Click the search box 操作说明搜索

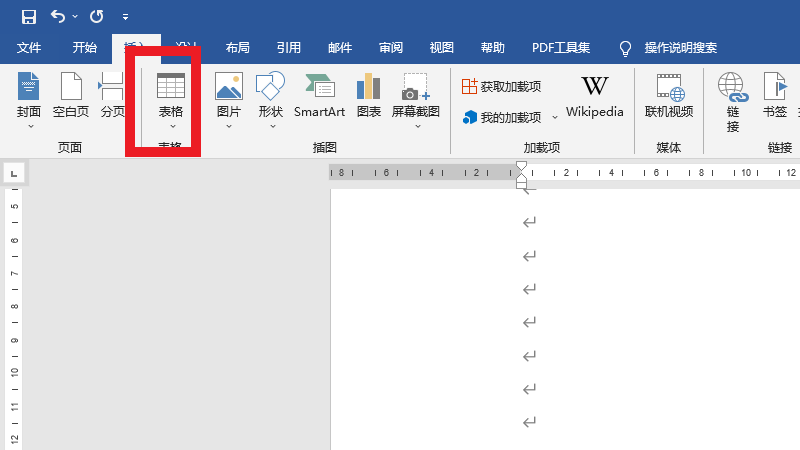[680, 48]
